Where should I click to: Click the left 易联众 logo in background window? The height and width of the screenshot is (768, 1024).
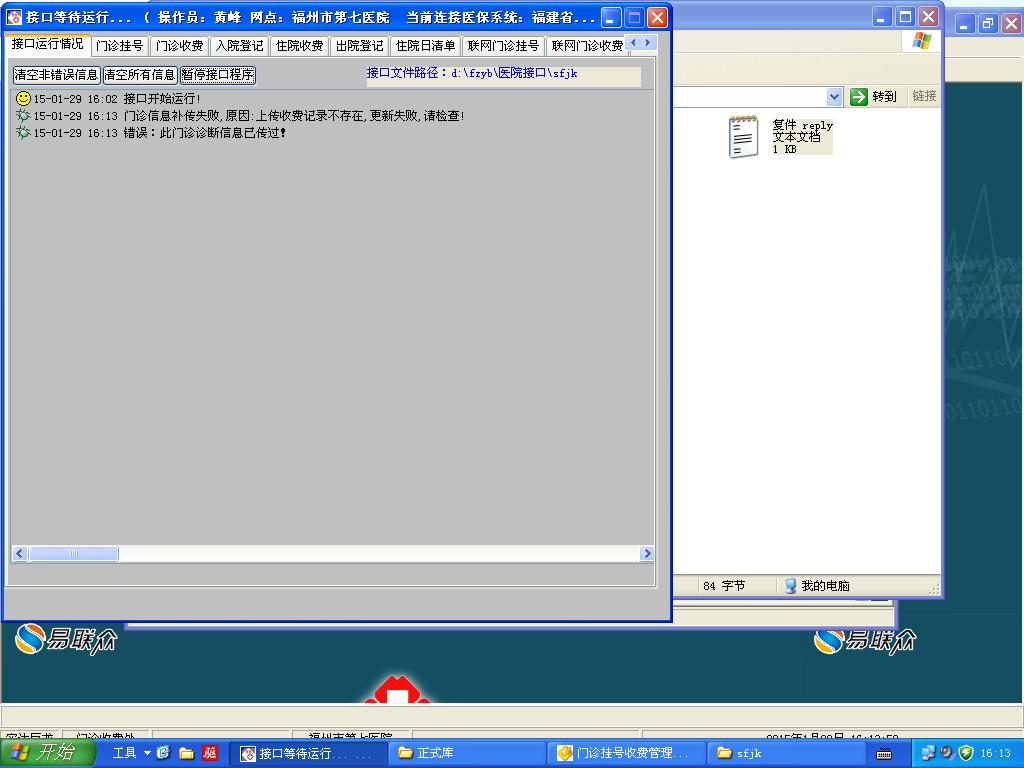(67, 639)
